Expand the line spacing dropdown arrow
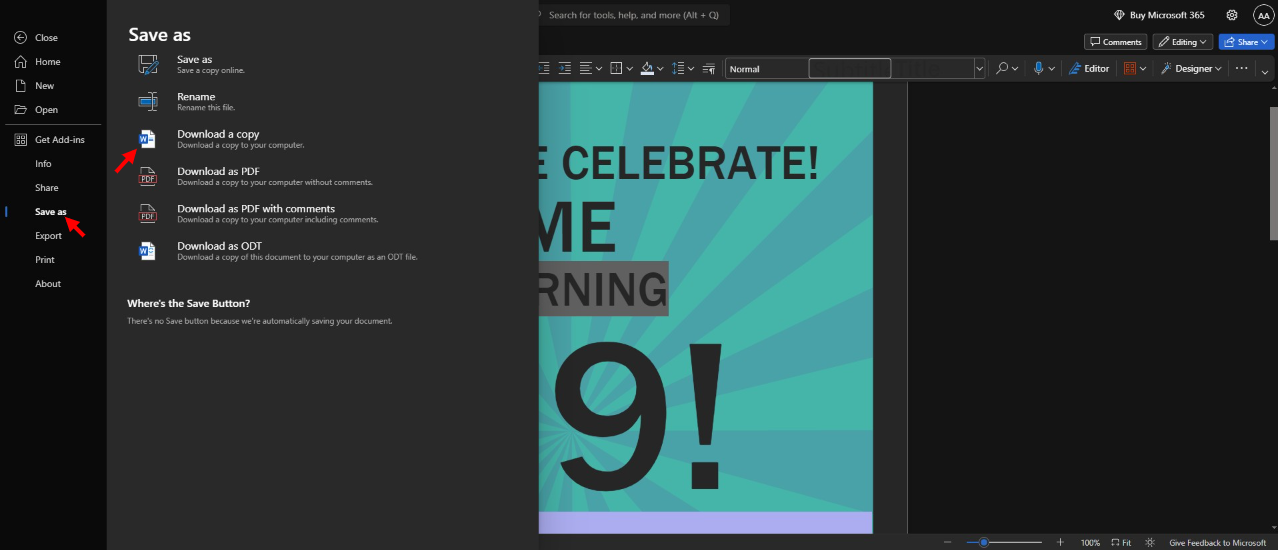 (691, 68)
